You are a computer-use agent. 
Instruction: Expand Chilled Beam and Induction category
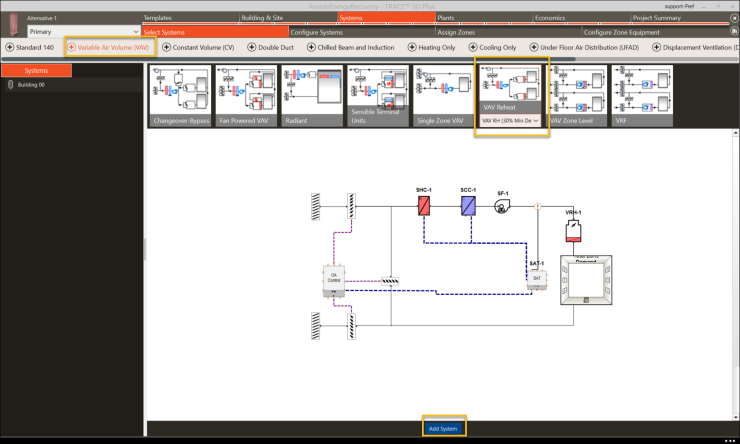point(351,48)
